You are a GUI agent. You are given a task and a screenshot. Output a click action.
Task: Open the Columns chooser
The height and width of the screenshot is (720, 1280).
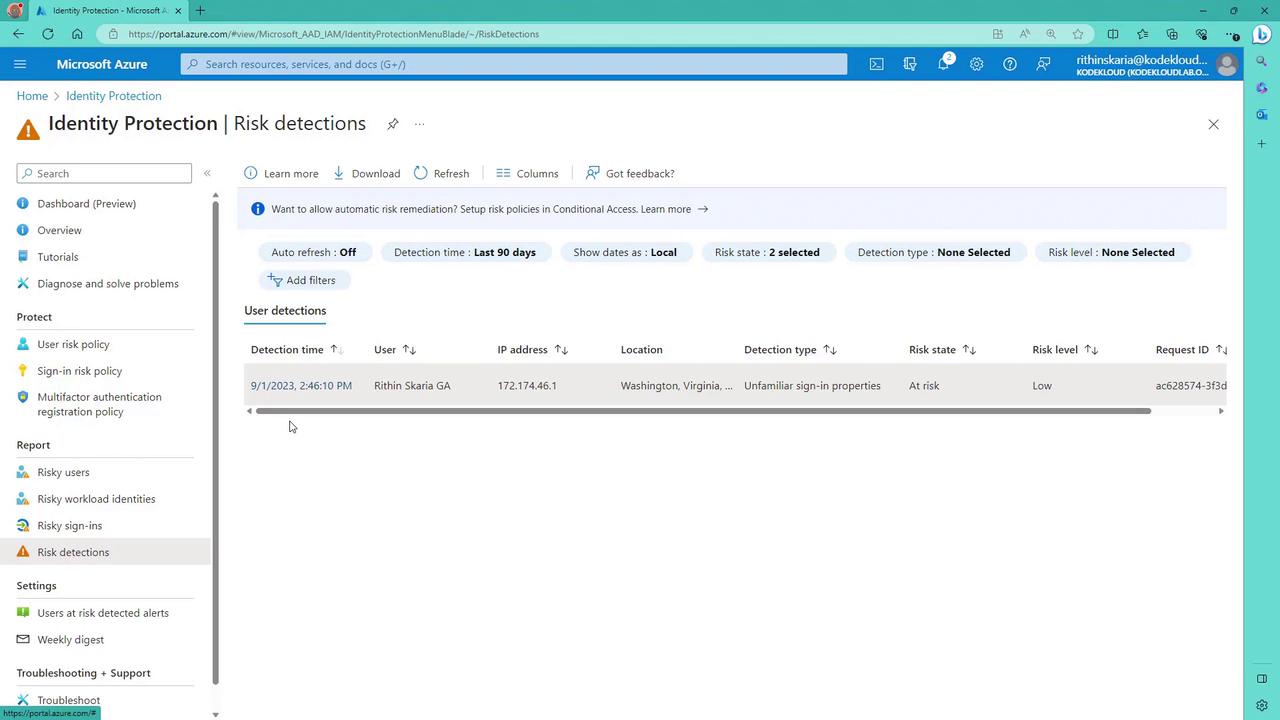pos(527,173)
